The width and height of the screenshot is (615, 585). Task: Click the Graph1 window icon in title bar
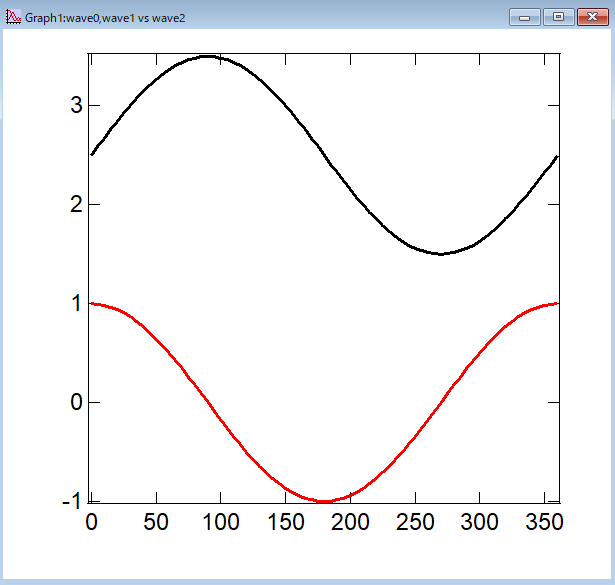click(14, 17)
